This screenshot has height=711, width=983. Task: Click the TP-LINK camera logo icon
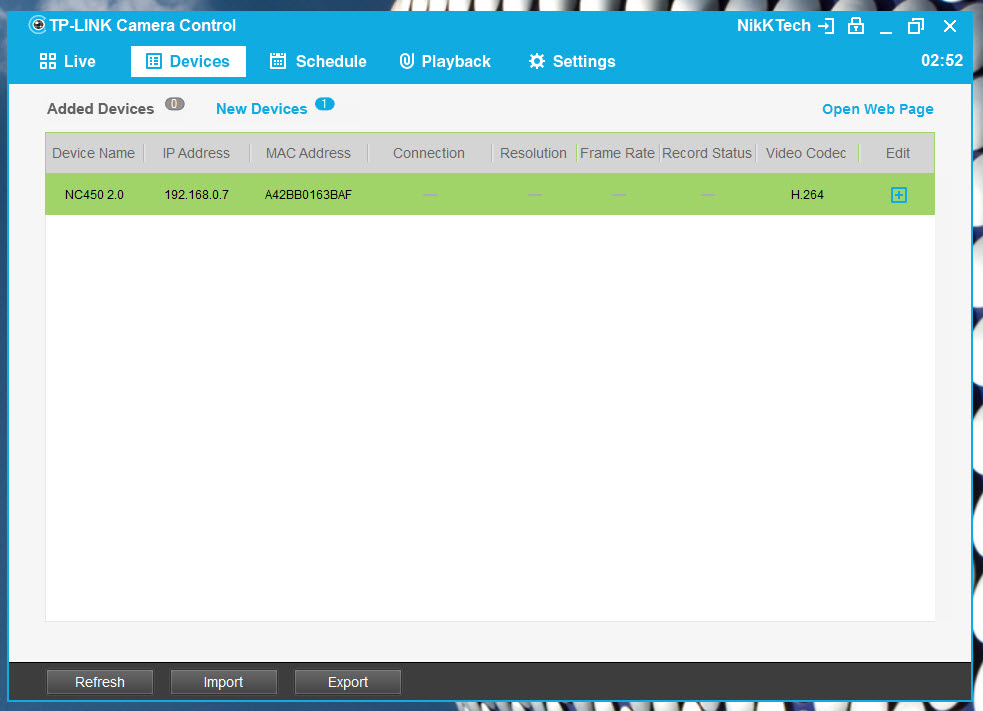click(x=38, y=25)
